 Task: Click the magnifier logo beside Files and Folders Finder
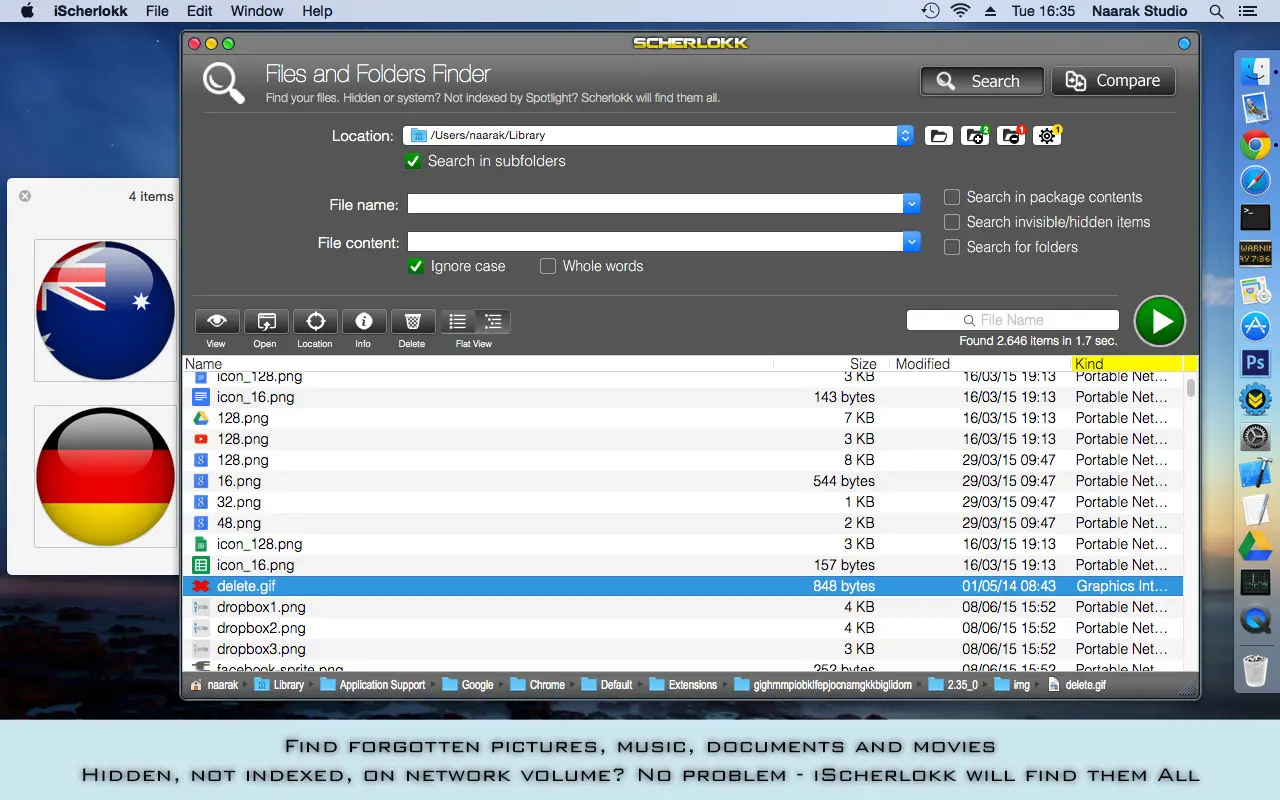point(224,83)
